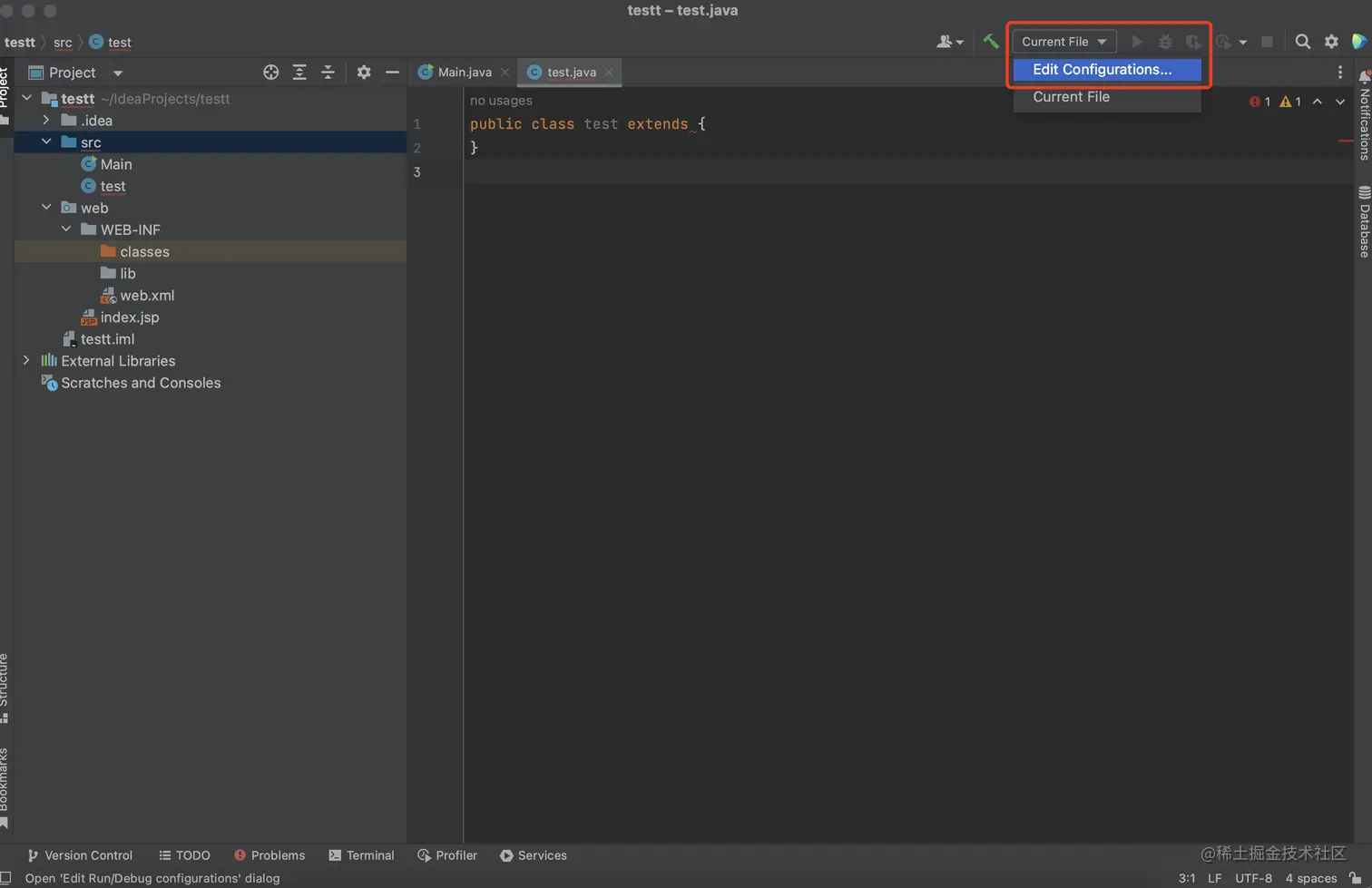Toggle the Bookmarks tool window

coord(5,787)
